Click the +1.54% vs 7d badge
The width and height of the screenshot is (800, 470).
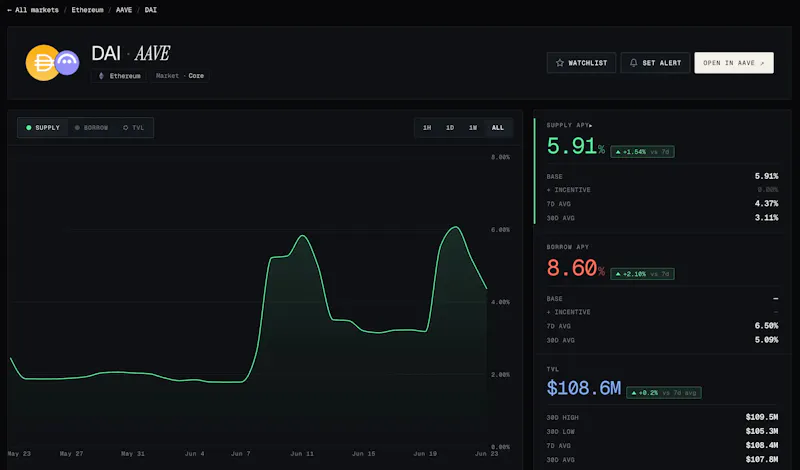[642, 152]
